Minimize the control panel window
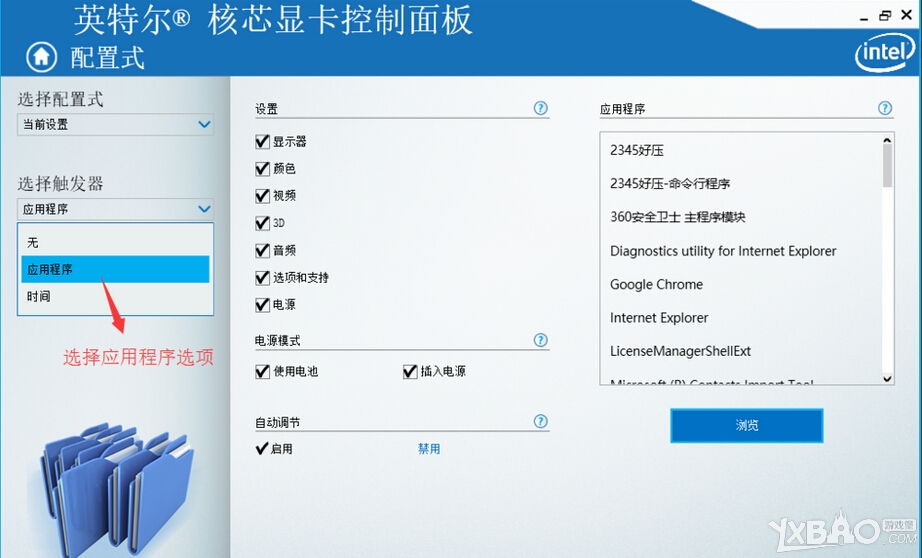Screen dimensions: 922x558 coord(864,18)
